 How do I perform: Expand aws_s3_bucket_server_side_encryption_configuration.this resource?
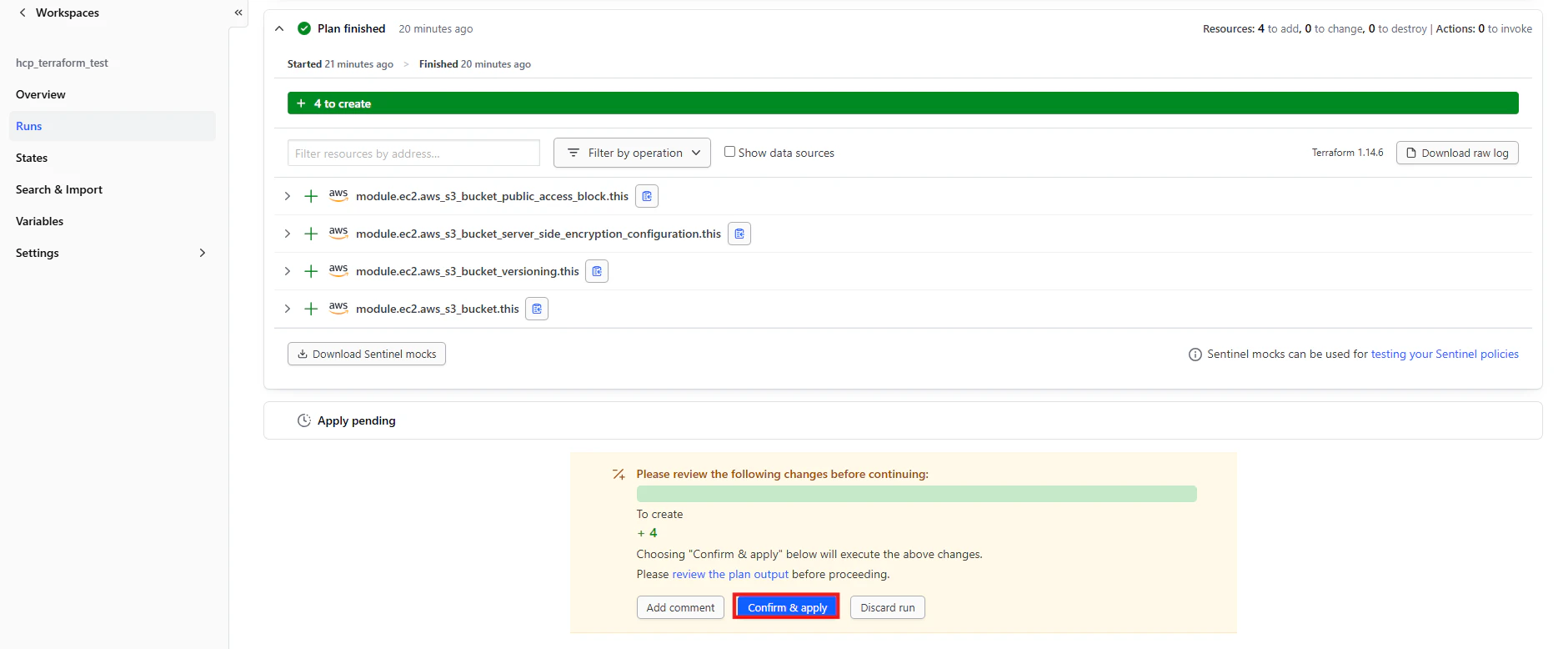click(x=288, y=234)
